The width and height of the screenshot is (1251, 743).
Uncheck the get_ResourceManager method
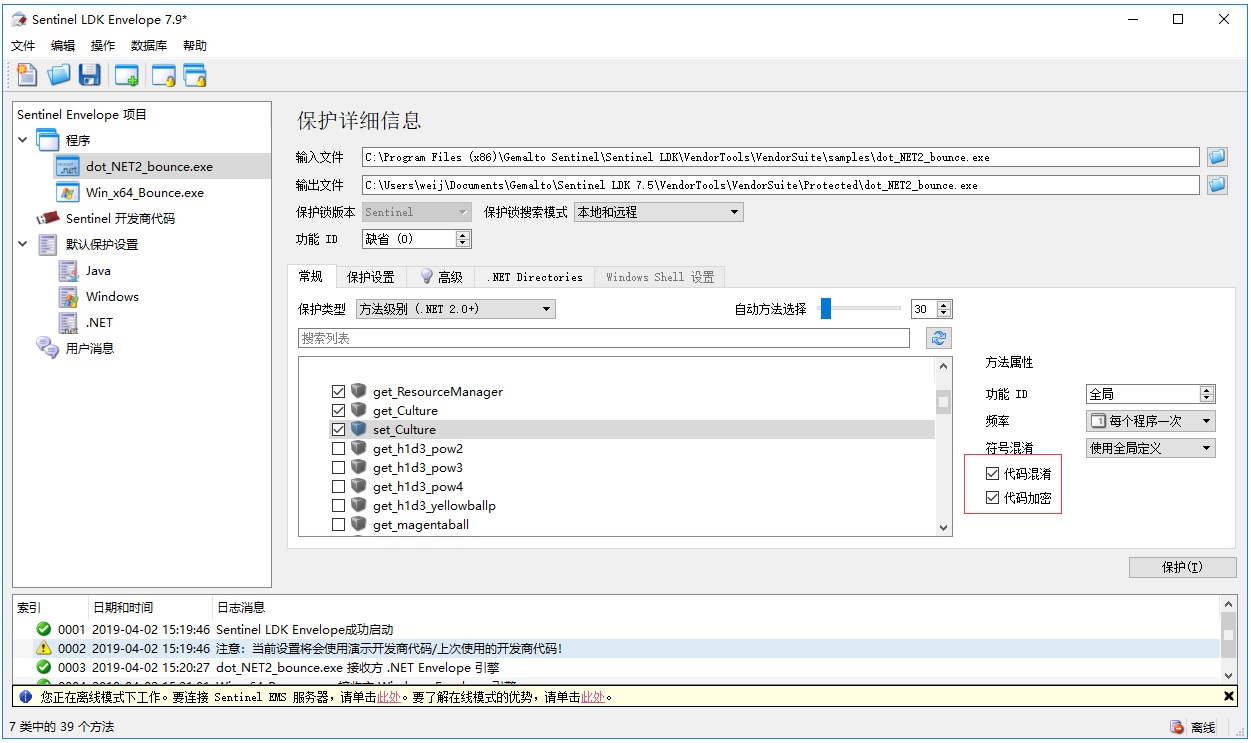(338, 391)
